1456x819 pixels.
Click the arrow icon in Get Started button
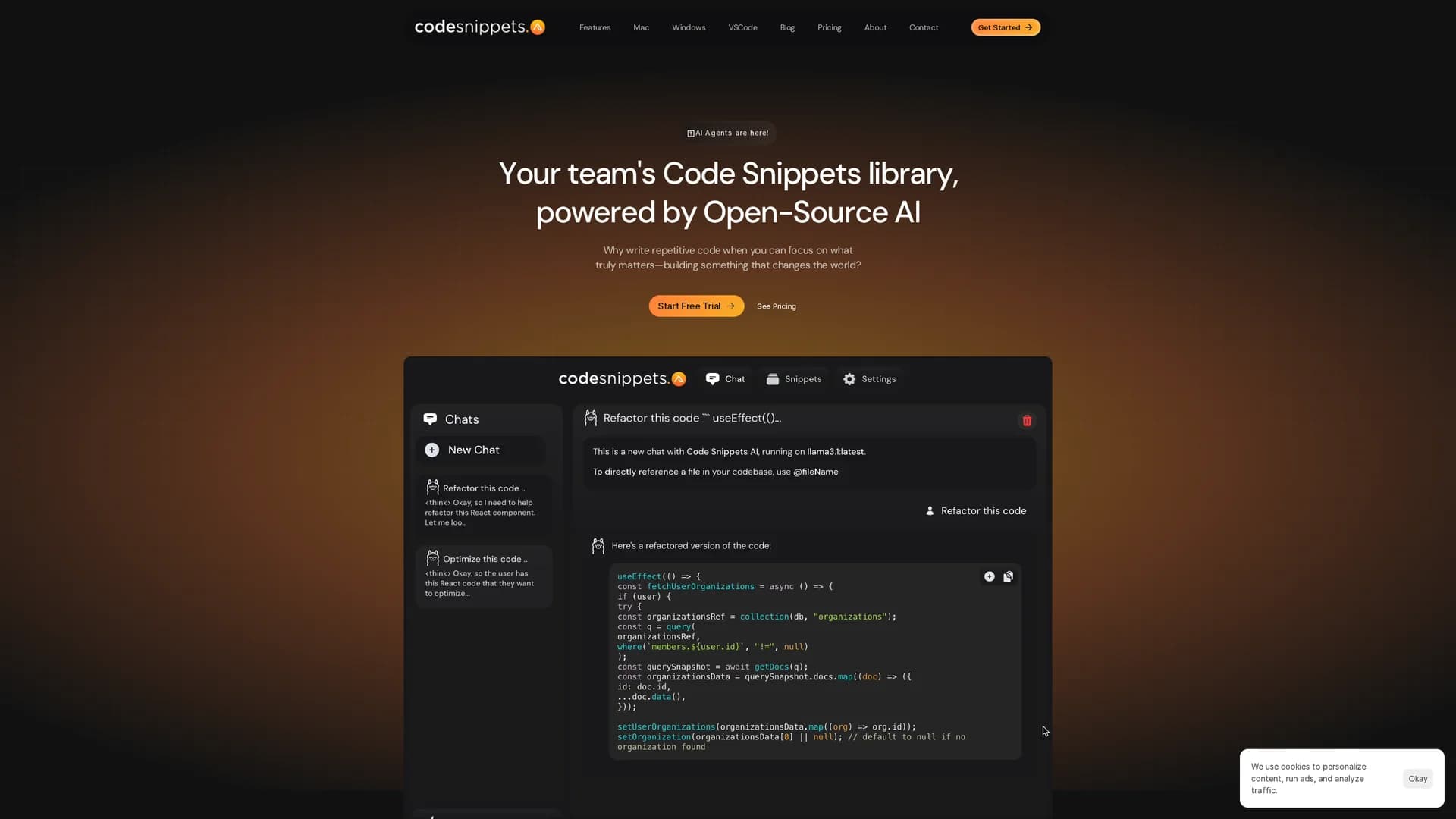tap(1029, 27)
